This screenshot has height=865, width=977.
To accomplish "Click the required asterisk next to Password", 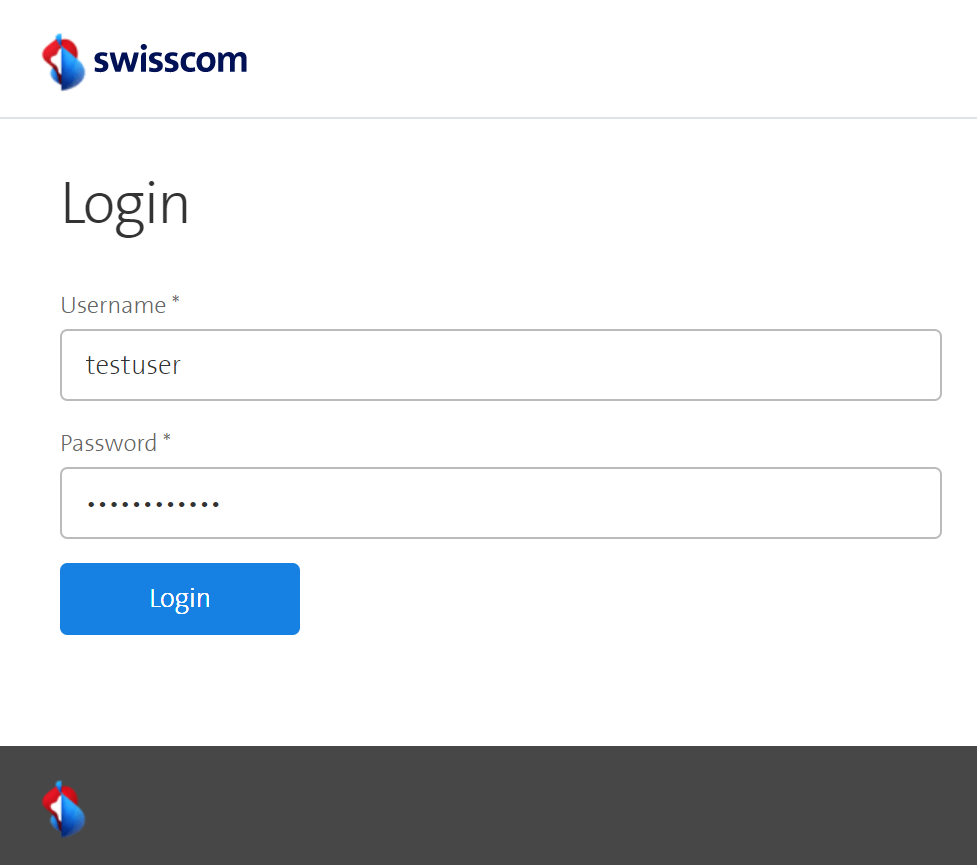I will pos(167,439).
